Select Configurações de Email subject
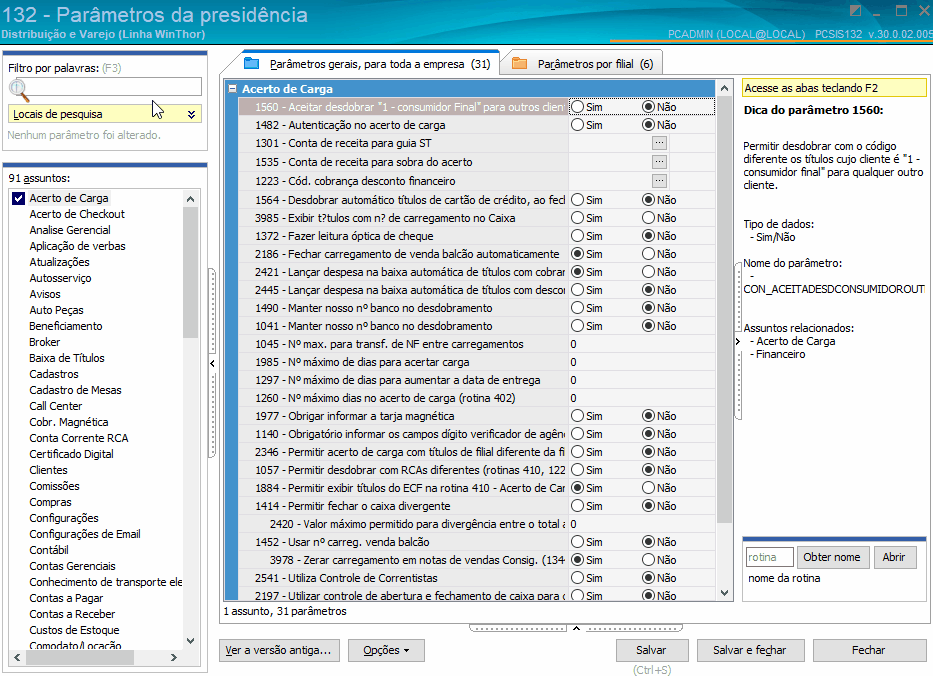 [x=84, y=534]
